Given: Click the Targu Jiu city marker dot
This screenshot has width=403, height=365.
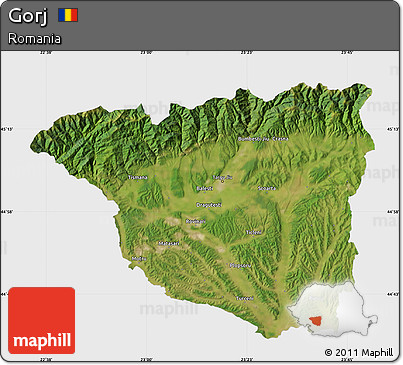Looking at the screenshot, I should (x=222, y=182).
